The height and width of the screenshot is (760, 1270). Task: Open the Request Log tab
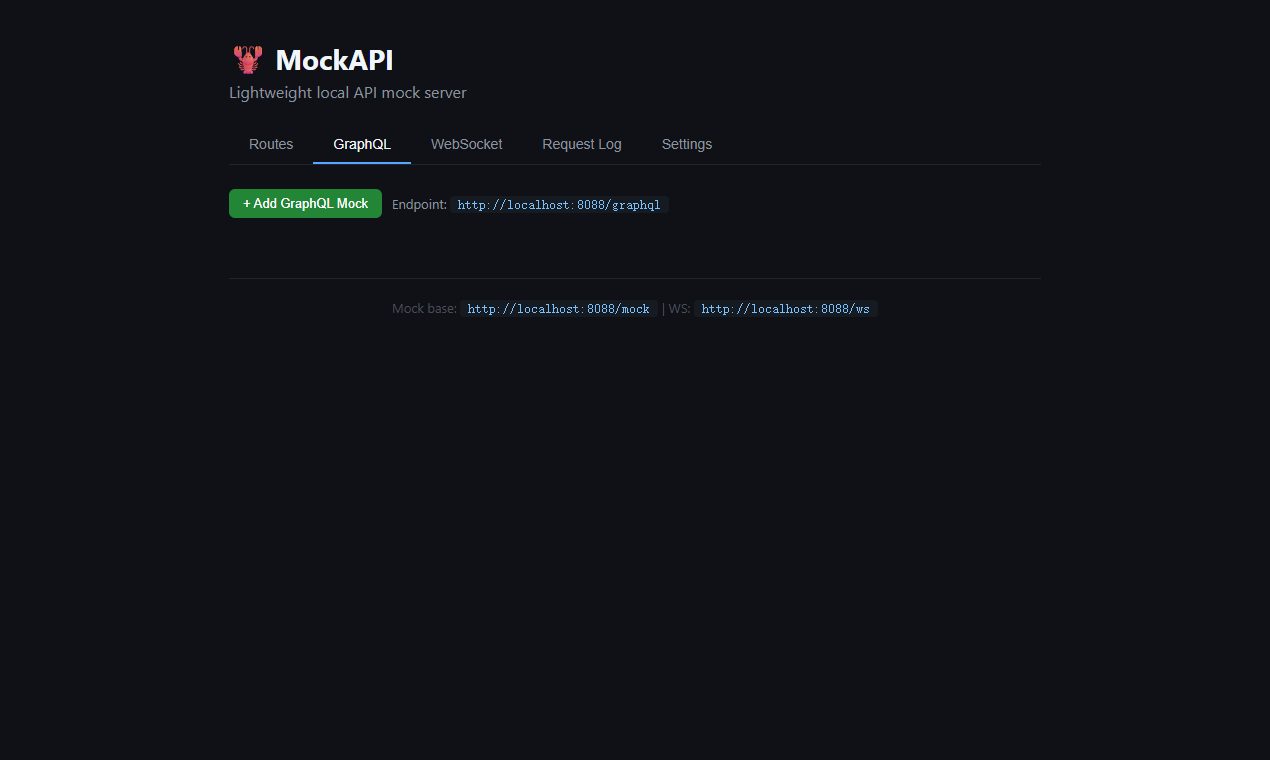click(x=581, y=144)
